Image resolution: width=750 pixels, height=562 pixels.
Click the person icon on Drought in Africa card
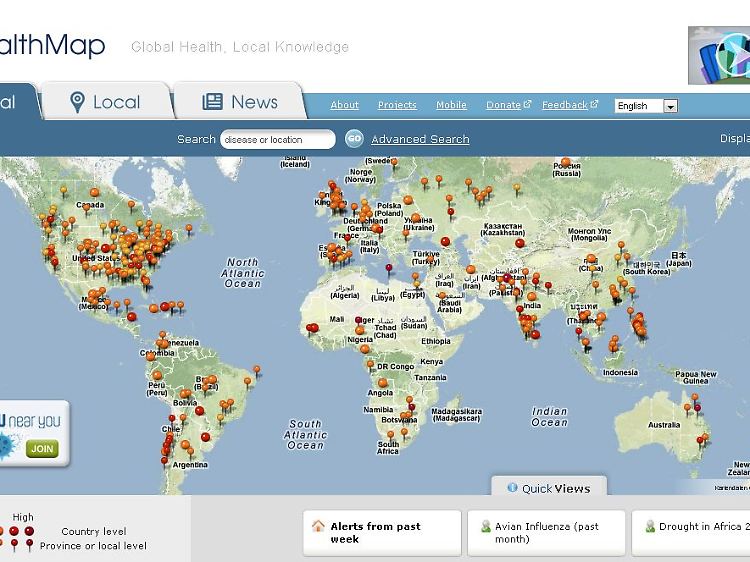650,526
